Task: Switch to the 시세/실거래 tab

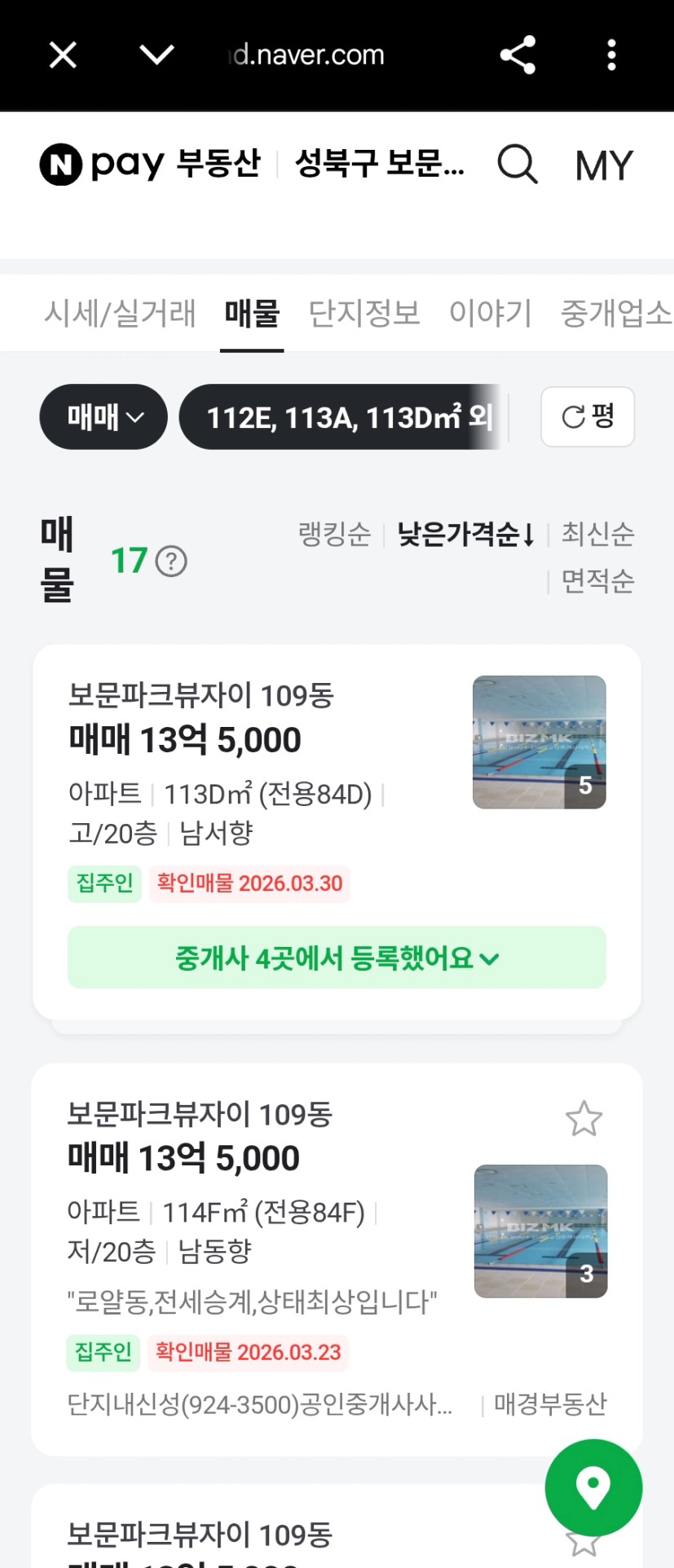Action: [120, 313]
